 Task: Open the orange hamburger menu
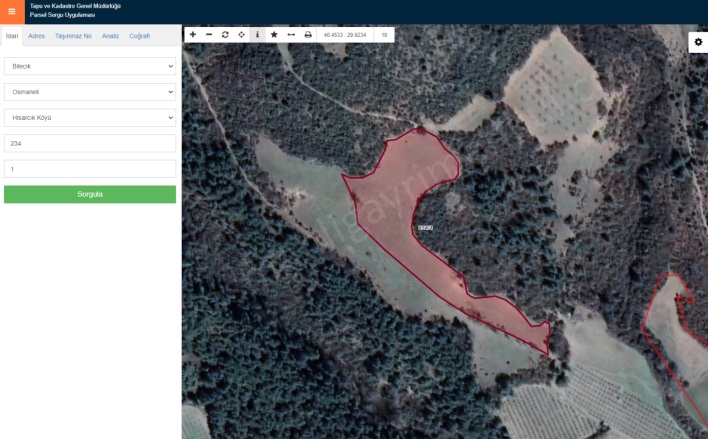pos(12,12)
